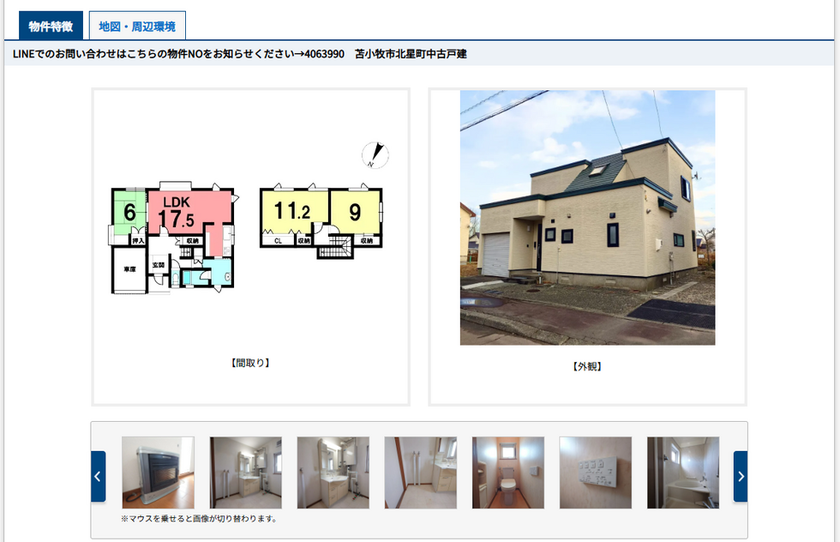
Task: Click the 玄関 entrance label on the floor plan
Action: [158, 265]
